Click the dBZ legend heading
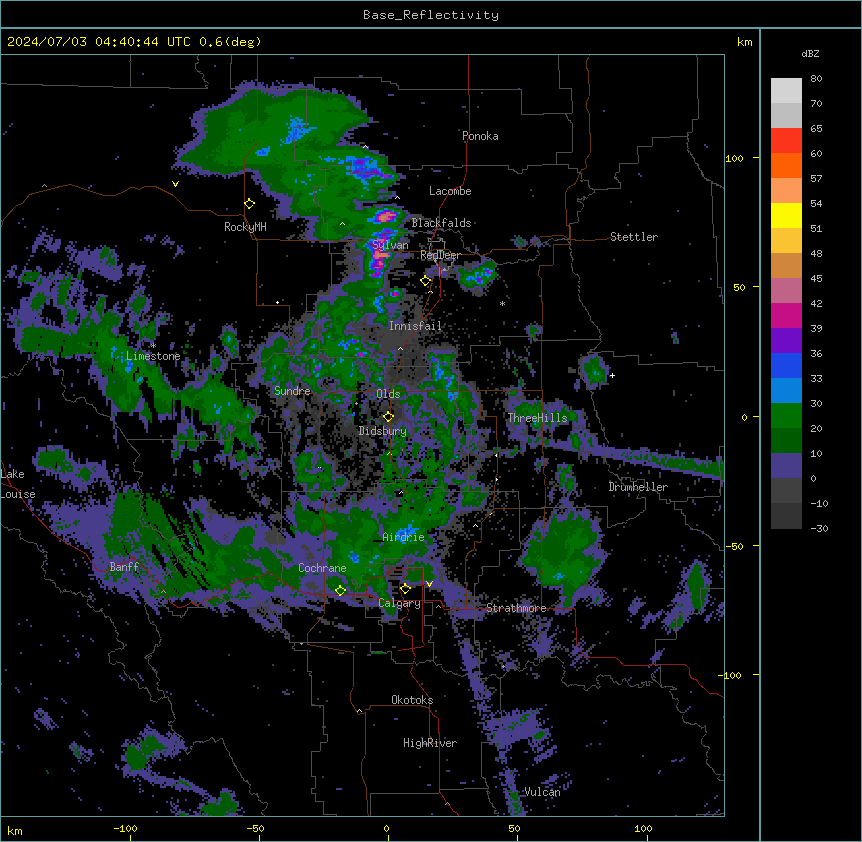Viewport: 862px width, 842px height. (x=810, y=54)
